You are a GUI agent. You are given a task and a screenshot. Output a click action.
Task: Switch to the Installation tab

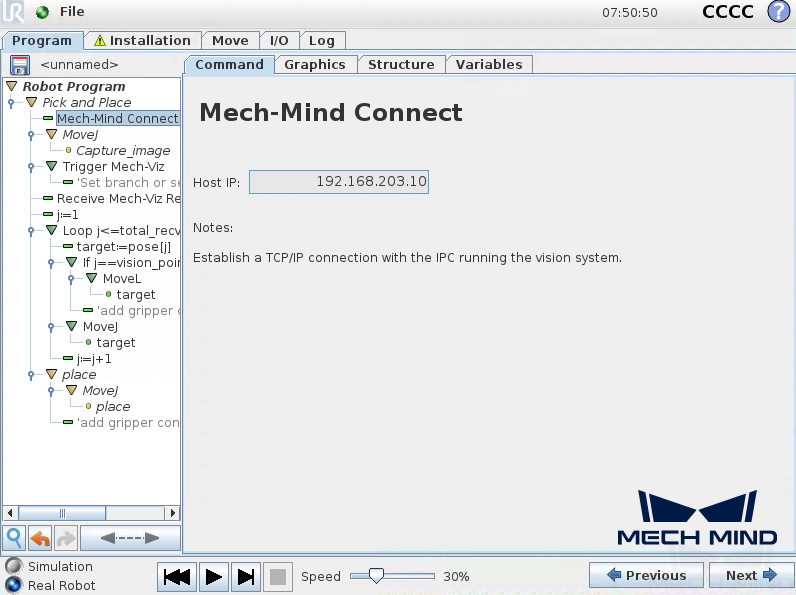point(143,41)
